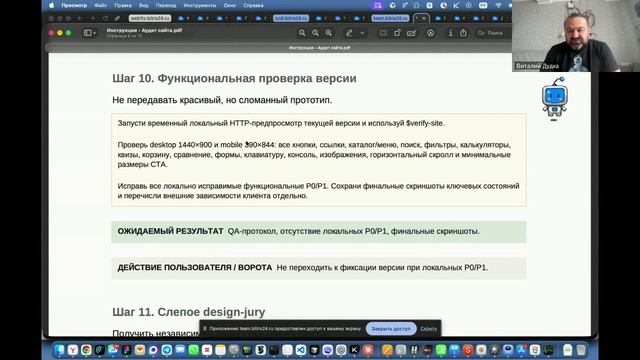This screenshot has width=640, height=360.
Task: Zoom out using the middle magnifier icon
Action: pyautogui.click(x=316, y=33)
